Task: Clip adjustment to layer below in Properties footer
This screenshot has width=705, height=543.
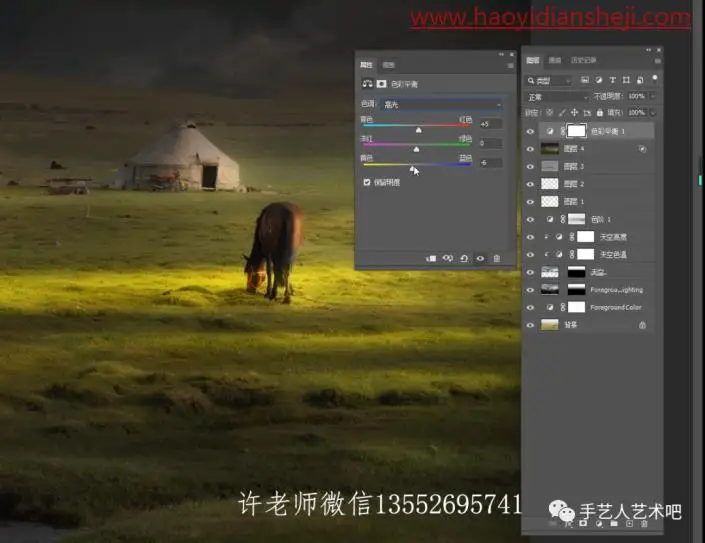Action: click(431, 258)
